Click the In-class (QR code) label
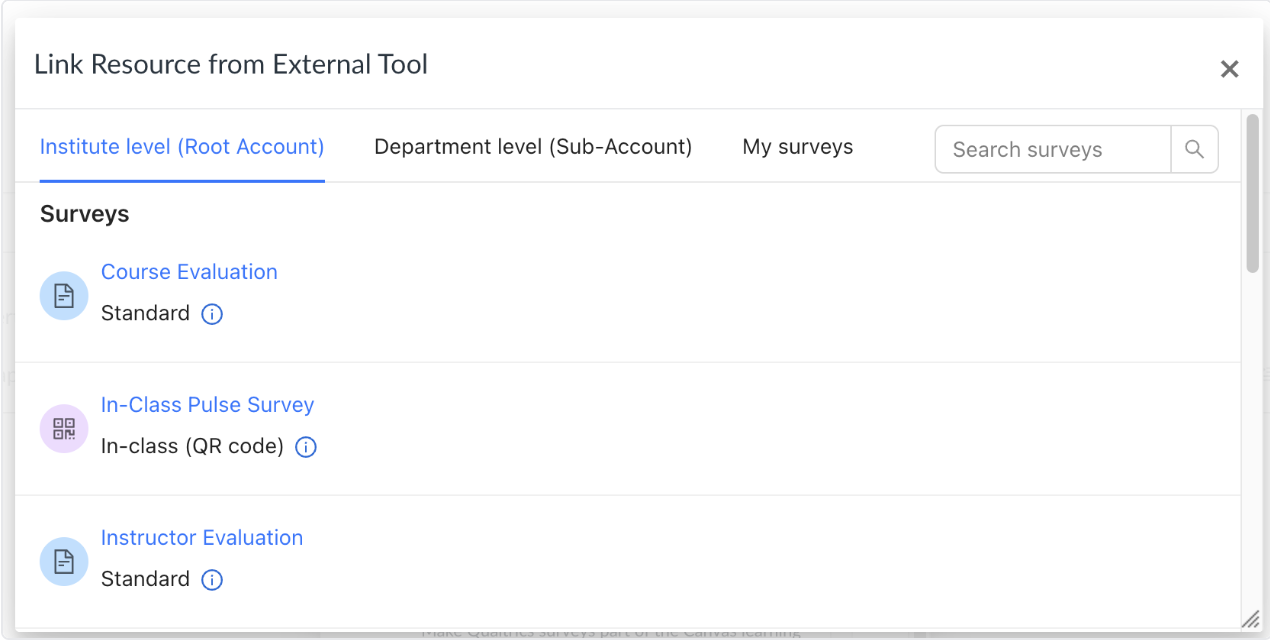 point(192,446)
